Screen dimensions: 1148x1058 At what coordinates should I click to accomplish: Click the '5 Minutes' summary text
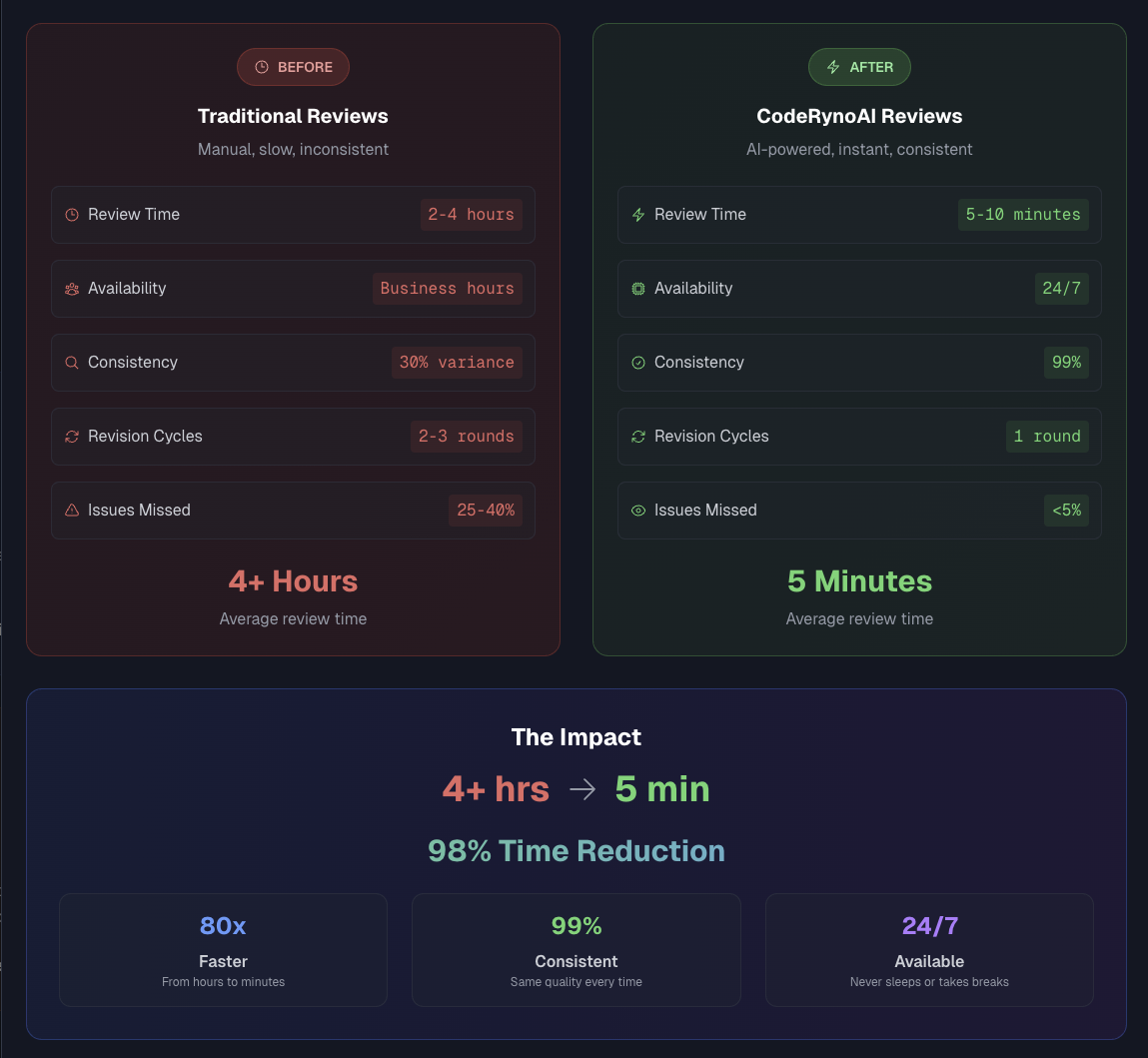859,581
